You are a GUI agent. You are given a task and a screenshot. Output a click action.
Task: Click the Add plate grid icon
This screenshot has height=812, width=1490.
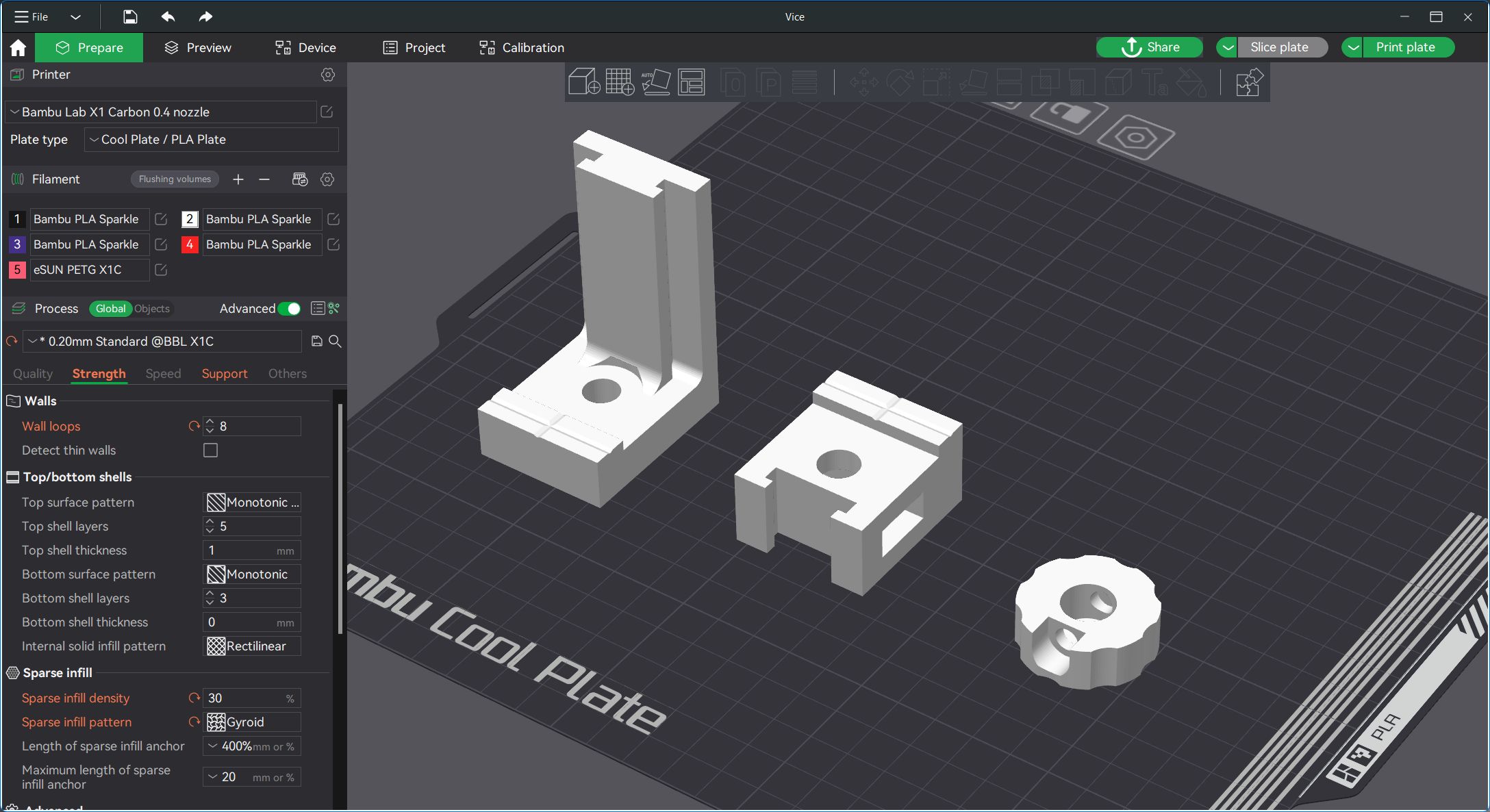coord(620,82)
